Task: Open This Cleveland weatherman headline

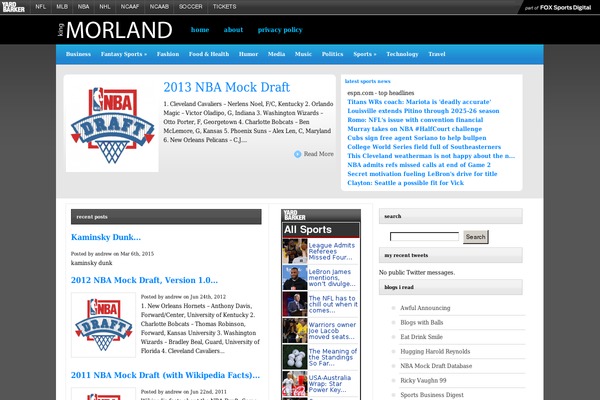Action: [x=431, y=156]
